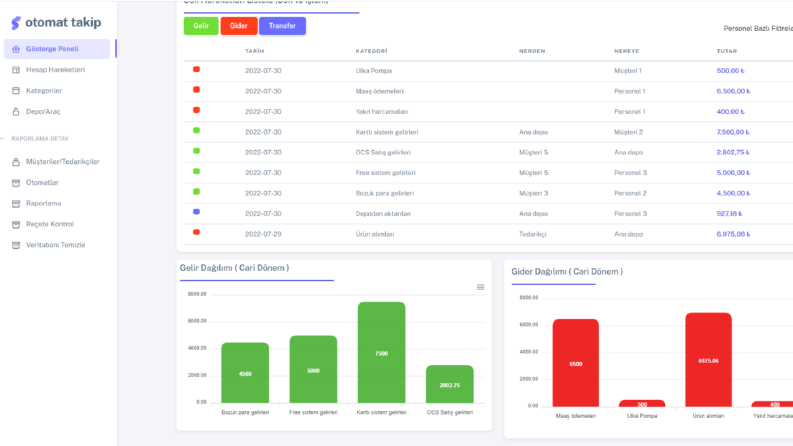The image size is (793, 446).
Task: Open Müşteriler/Tedarikçiler menu item
Action: [x=57, y=162]
